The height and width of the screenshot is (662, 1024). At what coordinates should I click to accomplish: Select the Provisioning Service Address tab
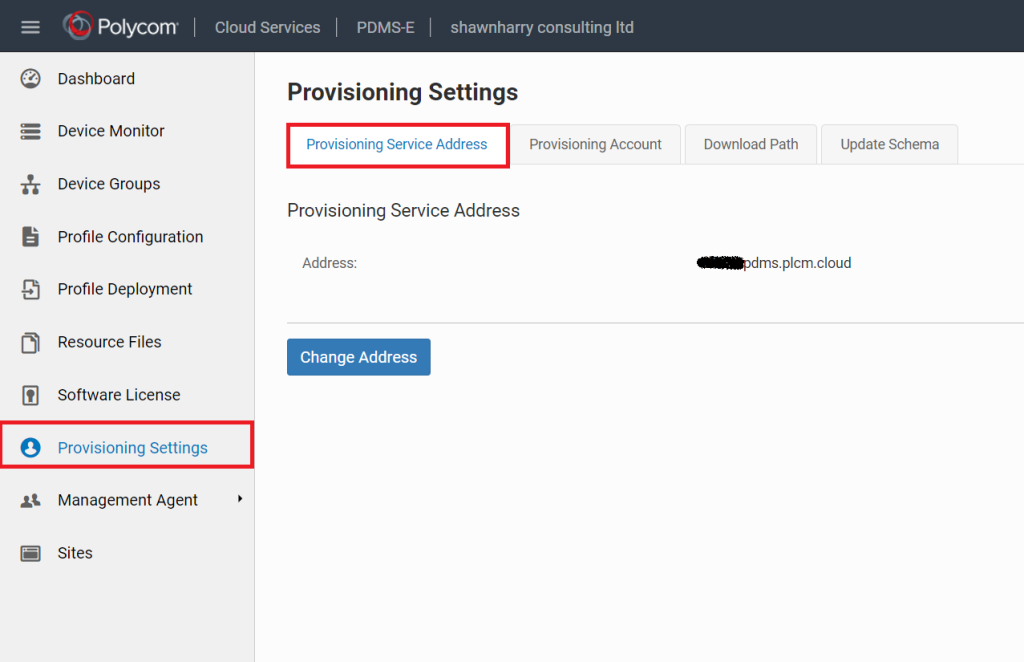(x=397, y=144)
